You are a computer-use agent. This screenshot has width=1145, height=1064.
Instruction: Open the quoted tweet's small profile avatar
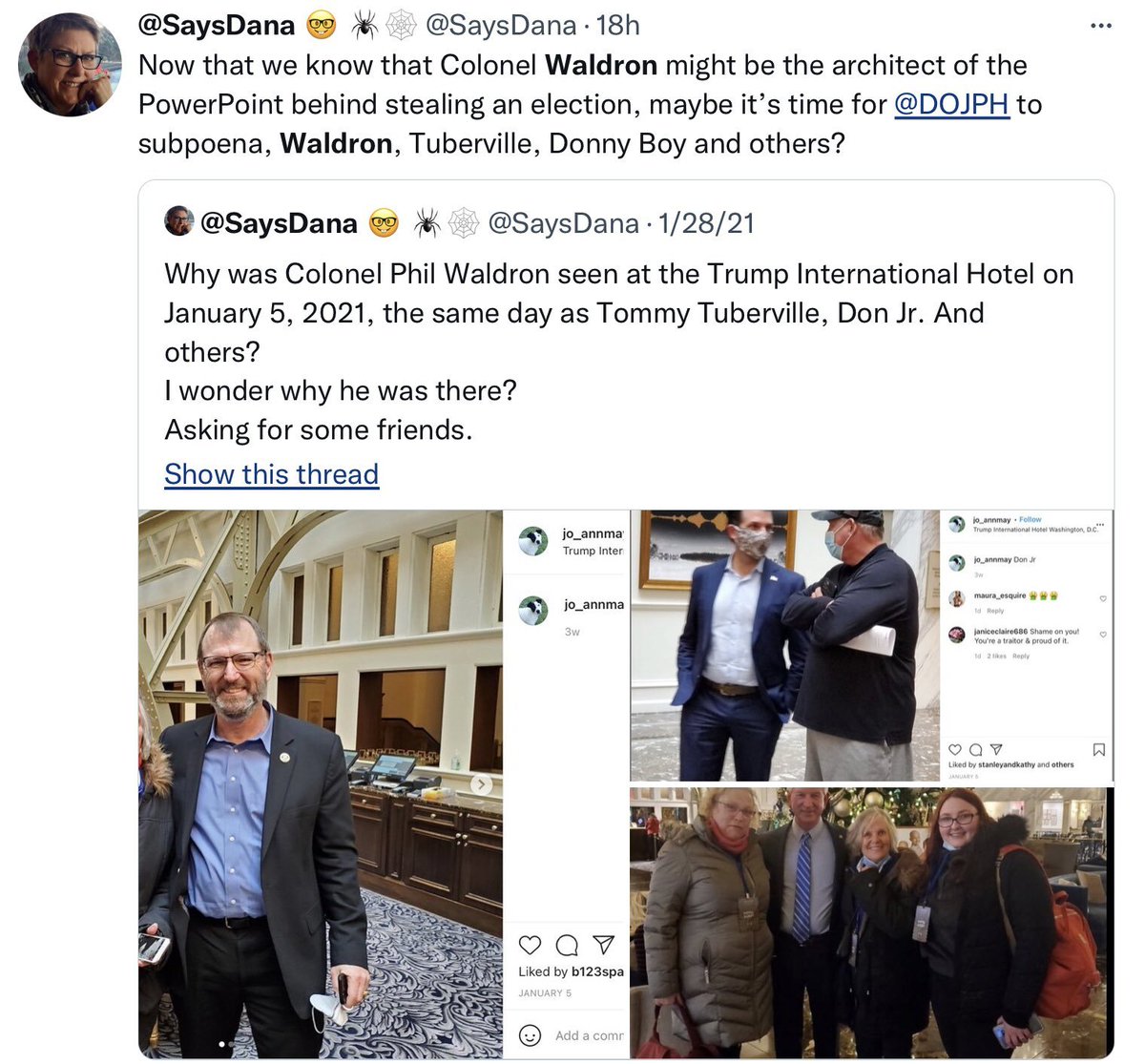[179, 221]
